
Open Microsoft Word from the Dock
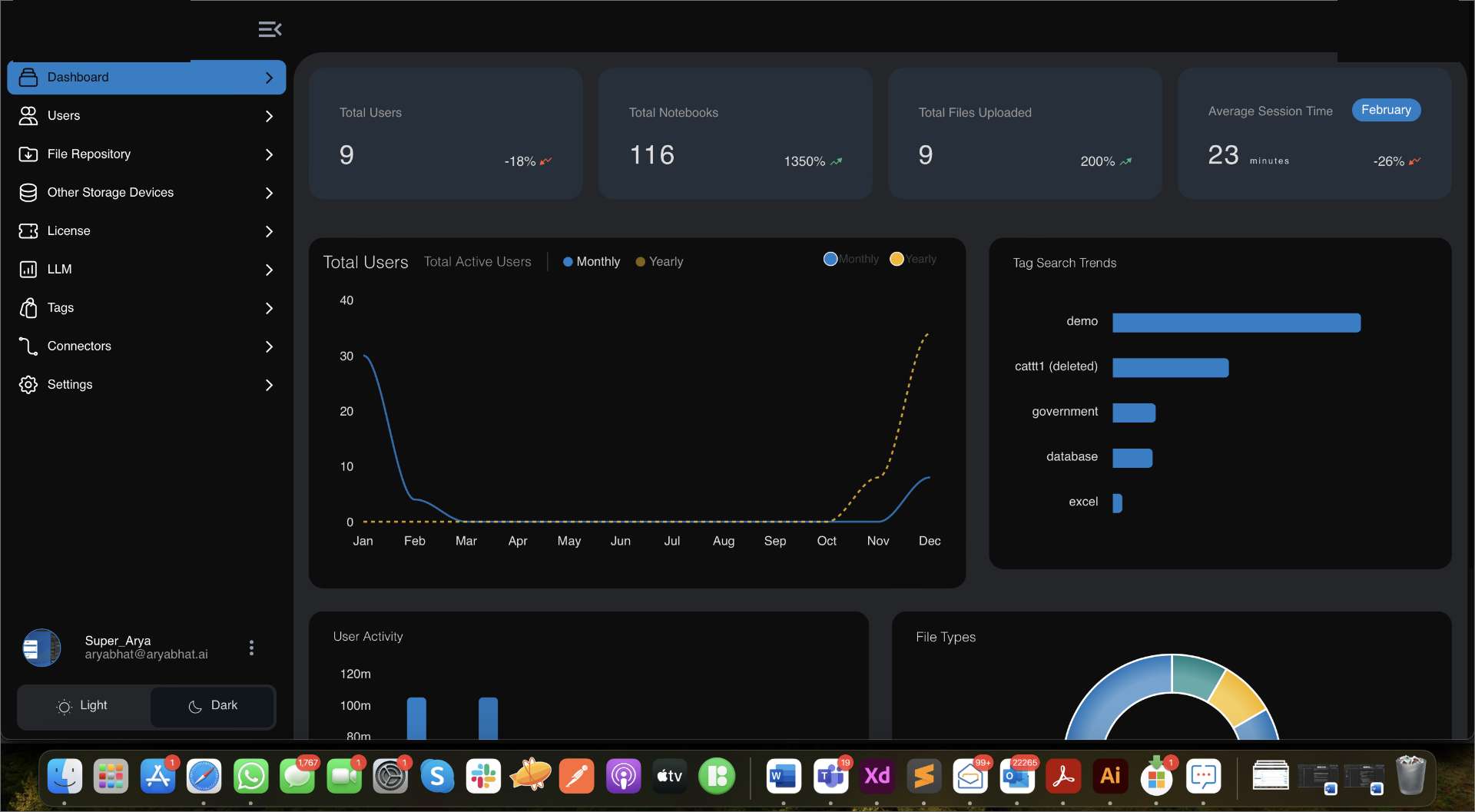(x=784, y=777)
